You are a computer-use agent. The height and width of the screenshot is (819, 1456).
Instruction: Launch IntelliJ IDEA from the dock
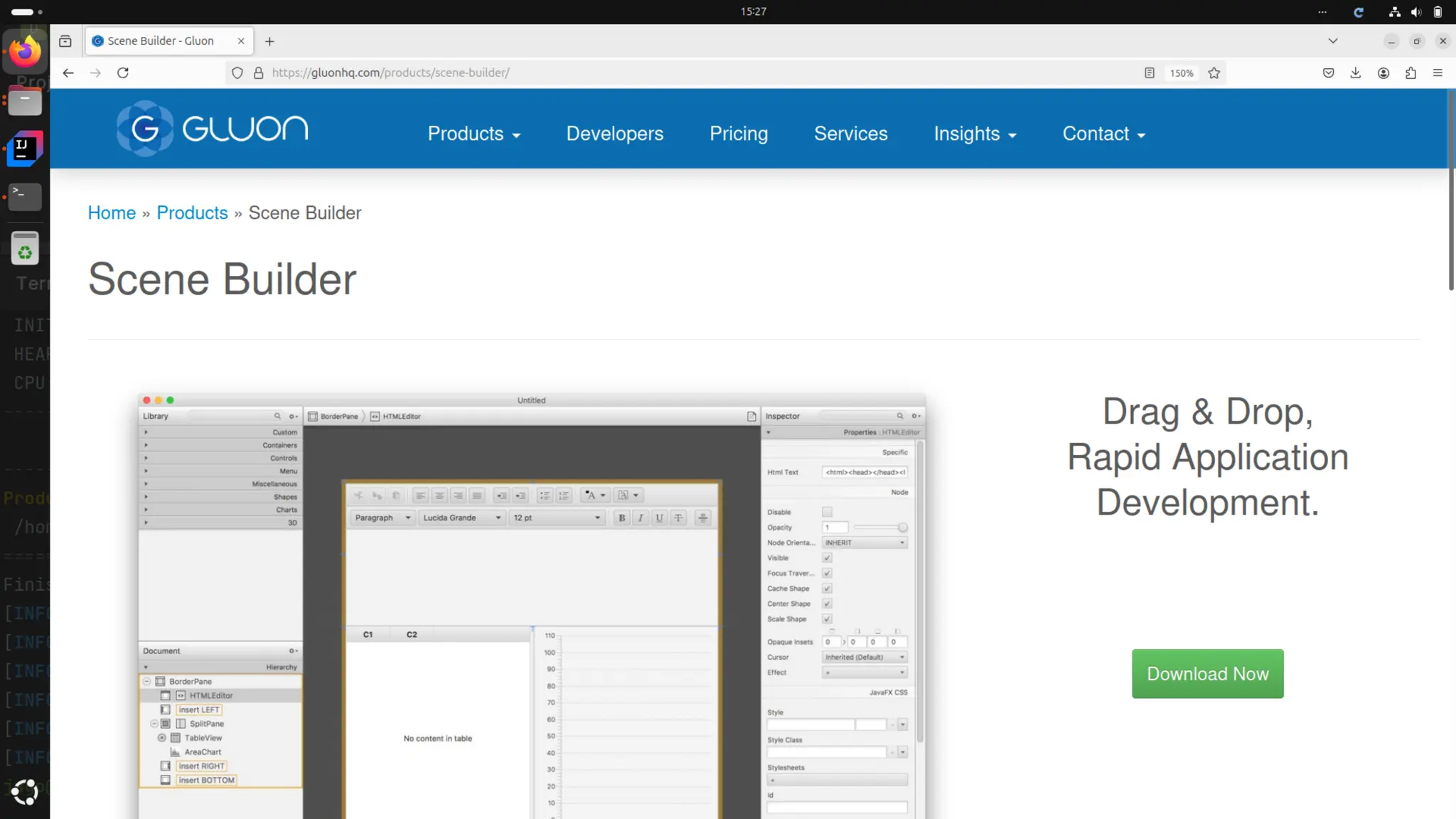(25, 148)
